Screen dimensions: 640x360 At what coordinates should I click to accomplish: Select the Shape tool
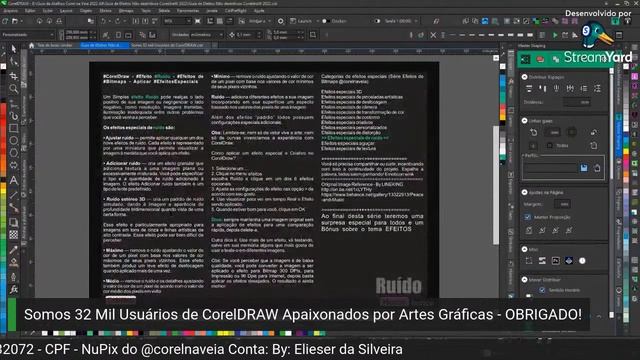[14, 62]
